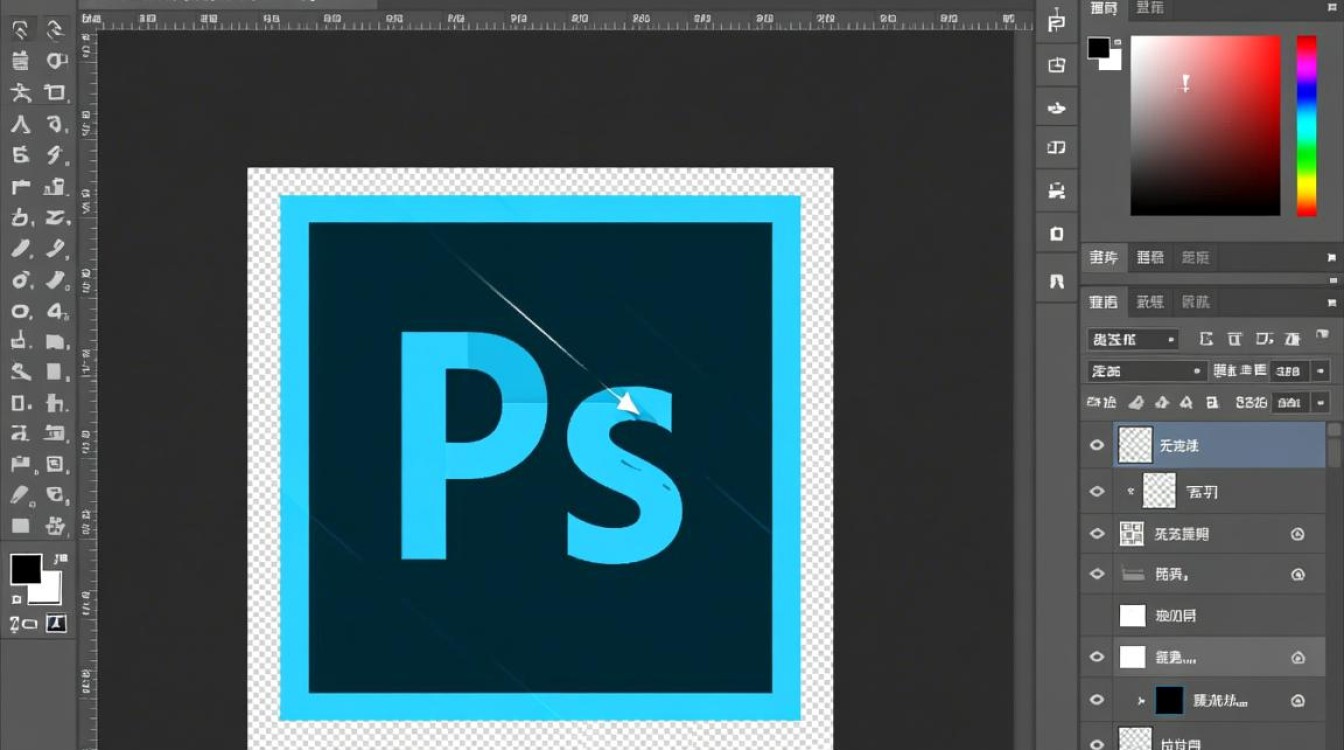Image resolution: width=1344 pixels, height=750 pixels.
Task: Click the grid-pattern layer thumbnail
Action: 1132,534
